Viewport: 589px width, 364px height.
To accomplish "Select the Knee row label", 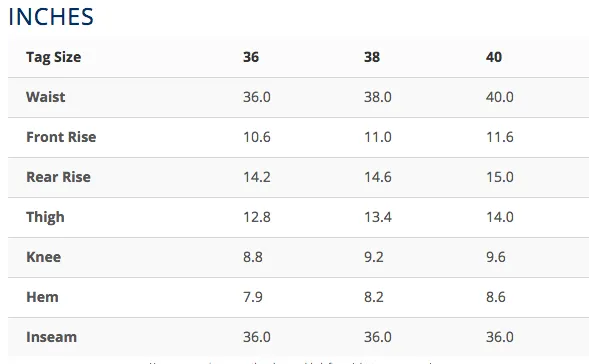I will tap(43, 257).
